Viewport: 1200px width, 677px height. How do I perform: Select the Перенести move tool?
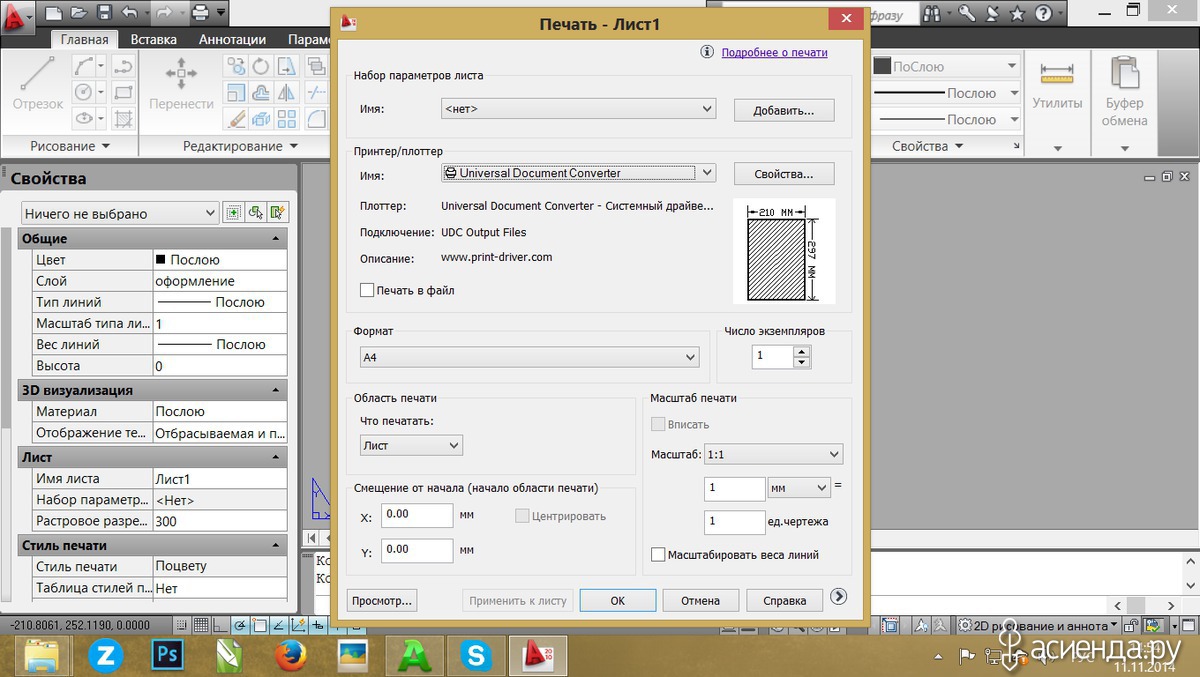click(x=181, y=84)
